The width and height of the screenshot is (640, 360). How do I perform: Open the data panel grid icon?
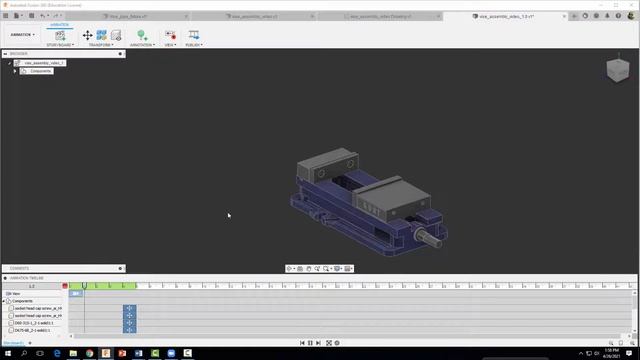[x=6, y=16]
